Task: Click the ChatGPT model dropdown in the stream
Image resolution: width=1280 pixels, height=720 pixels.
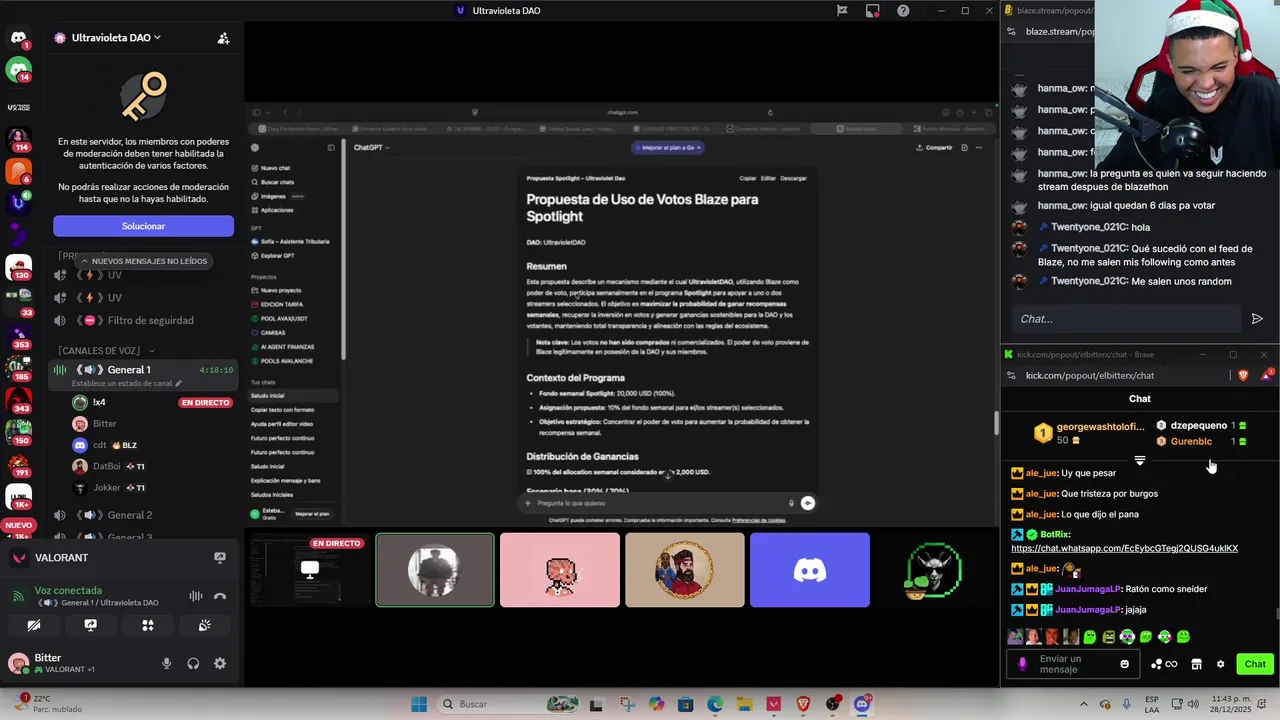Action: tap(371, 147)
